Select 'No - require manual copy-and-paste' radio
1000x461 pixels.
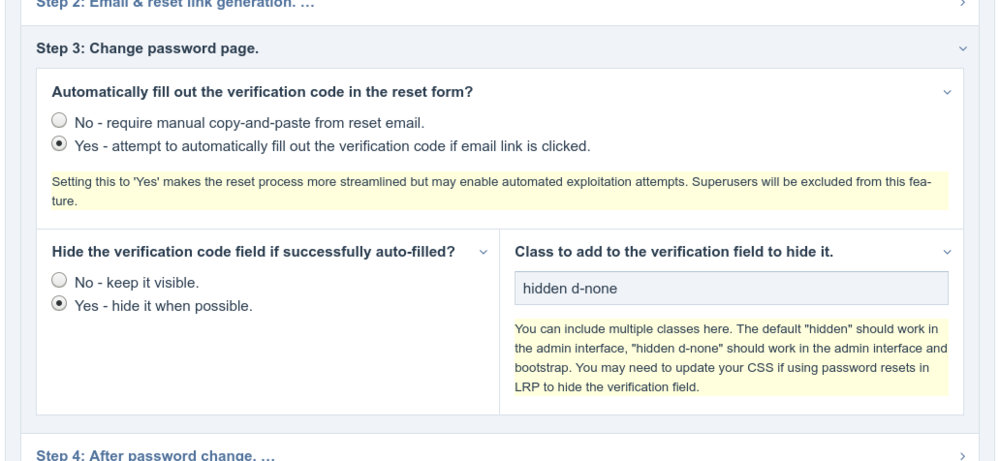(x=59, y=123)
